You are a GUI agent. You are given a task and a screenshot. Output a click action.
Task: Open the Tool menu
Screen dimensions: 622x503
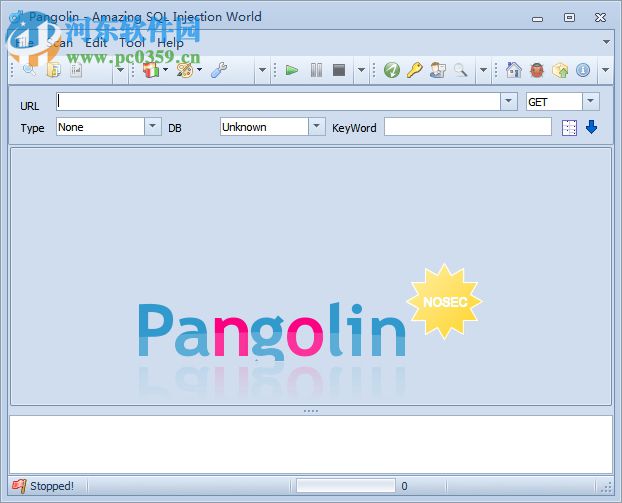[132, 42]
